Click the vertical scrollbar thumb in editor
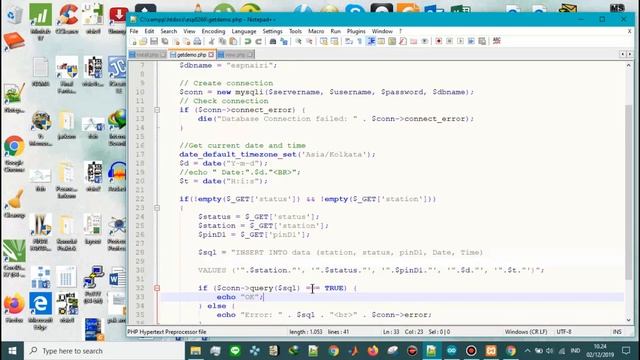This screenshot has height=360, width=640. pos(629,192)
